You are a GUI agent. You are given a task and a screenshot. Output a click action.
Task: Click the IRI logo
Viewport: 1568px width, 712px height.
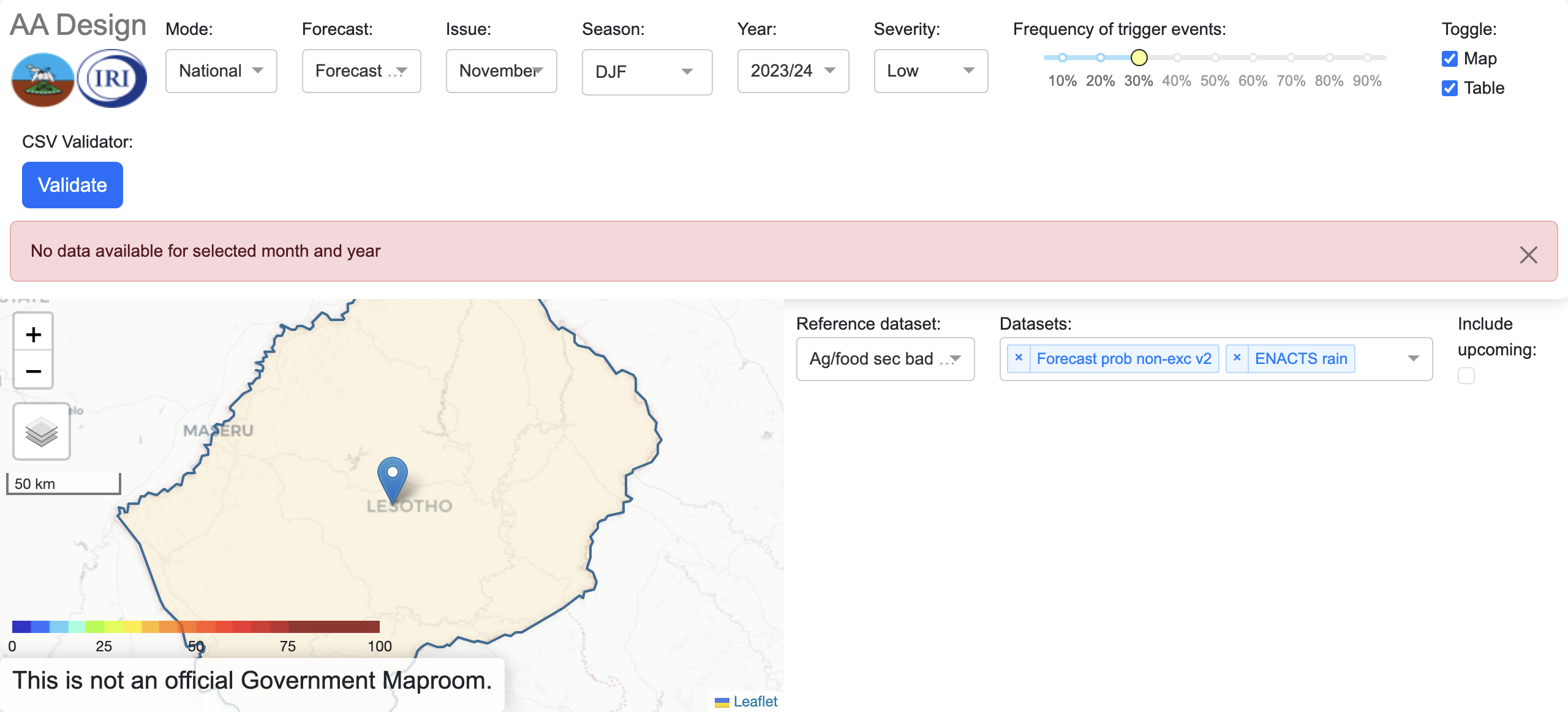(x=111, y=78)
